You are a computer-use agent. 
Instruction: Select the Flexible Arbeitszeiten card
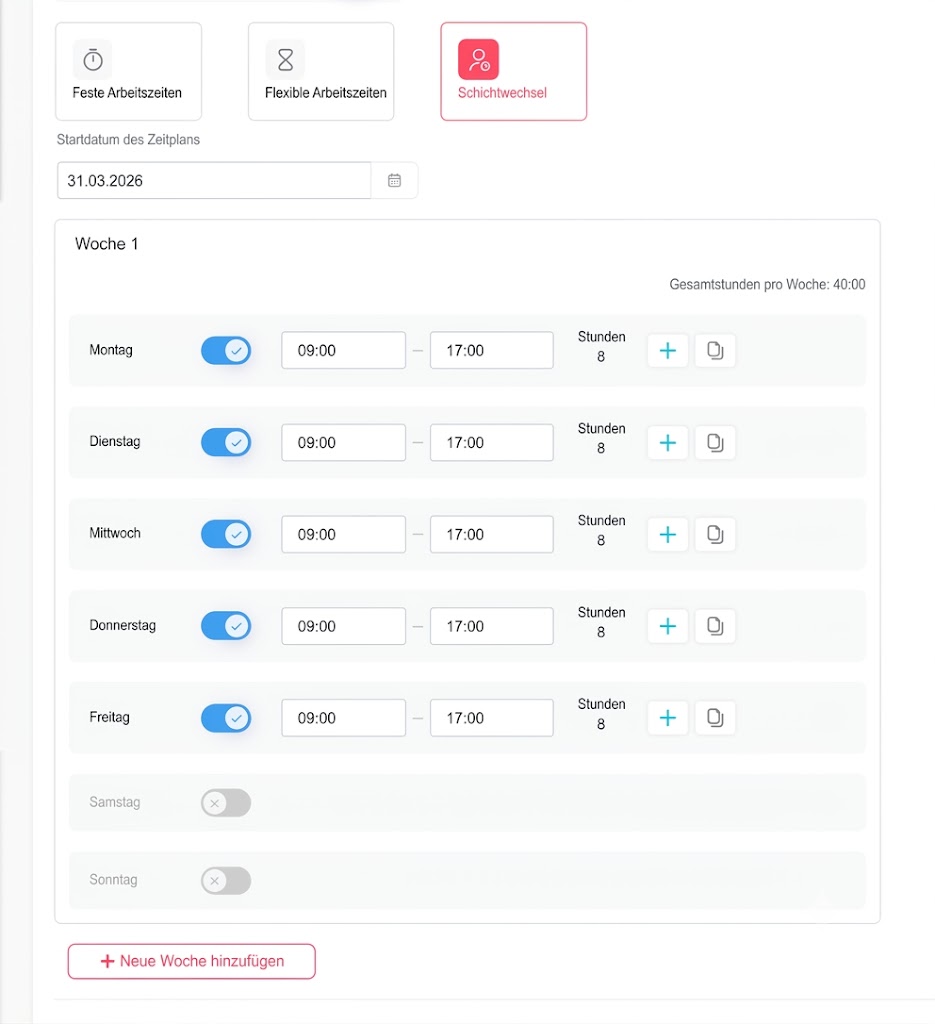321,71
